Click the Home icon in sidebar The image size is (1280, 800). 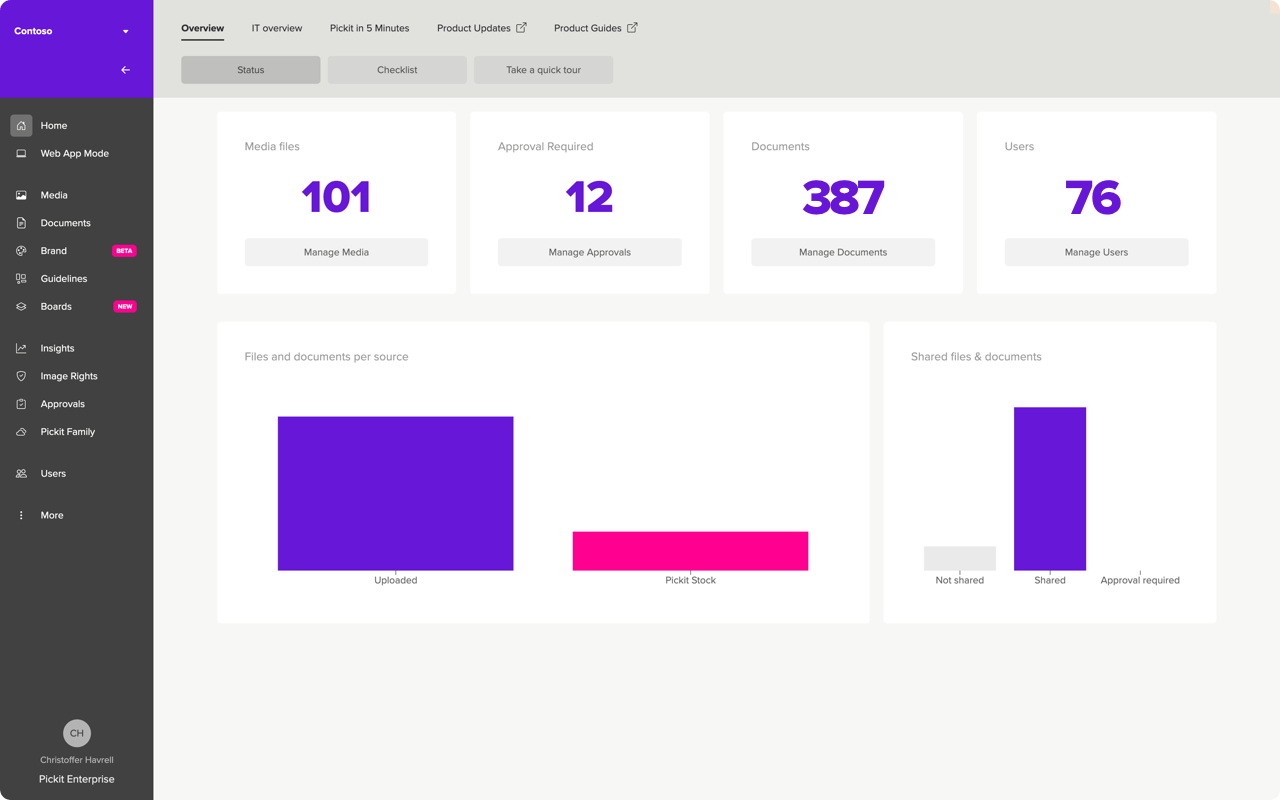click(x=21, y=126)
